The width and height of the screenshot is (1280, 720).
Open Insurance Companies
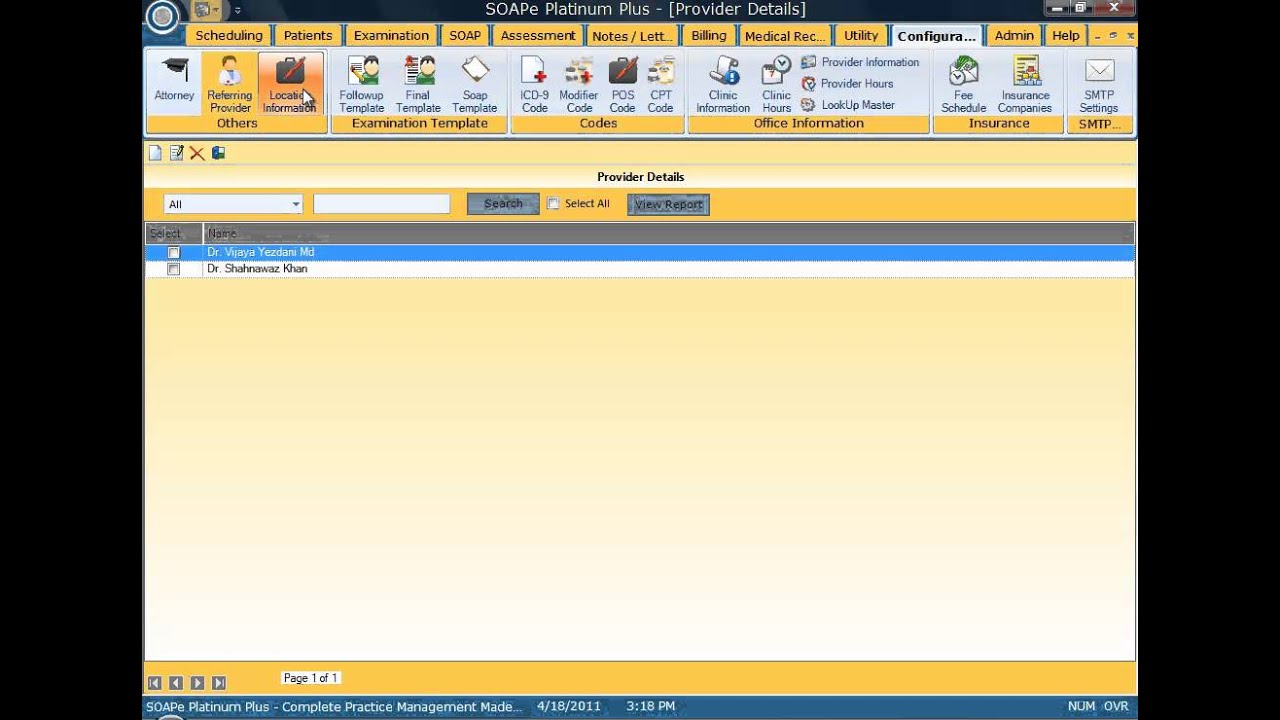[x=1025, y=84]
